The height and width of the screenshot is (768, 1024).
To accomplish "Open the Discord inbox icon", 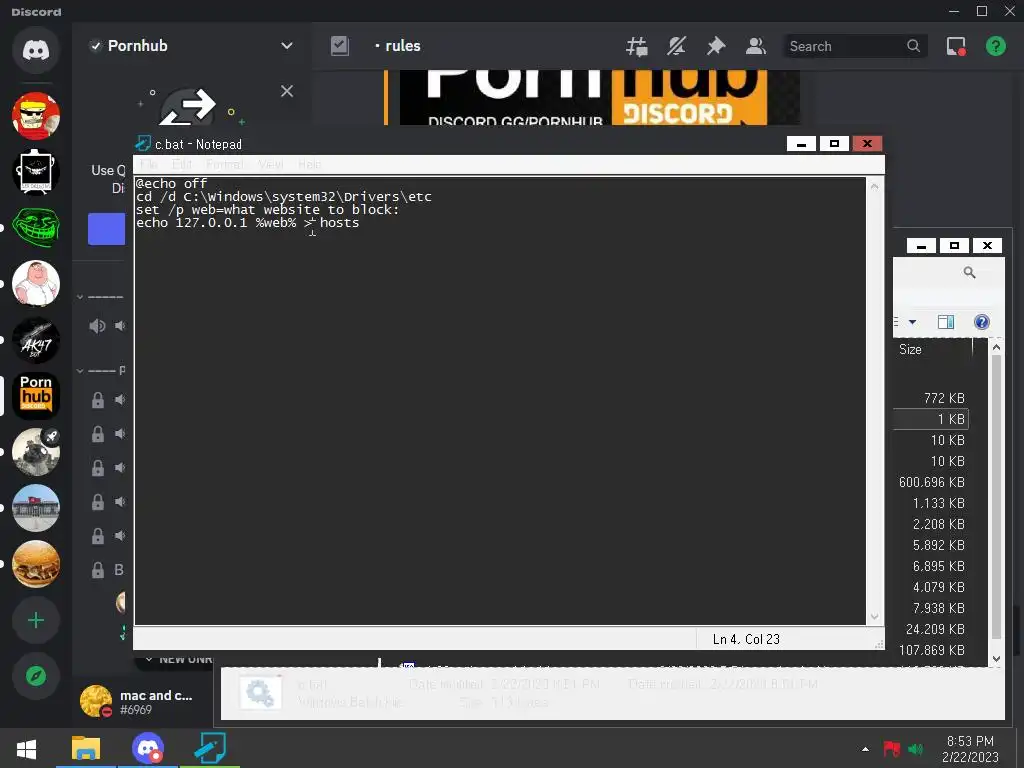I will click(956, 46).
